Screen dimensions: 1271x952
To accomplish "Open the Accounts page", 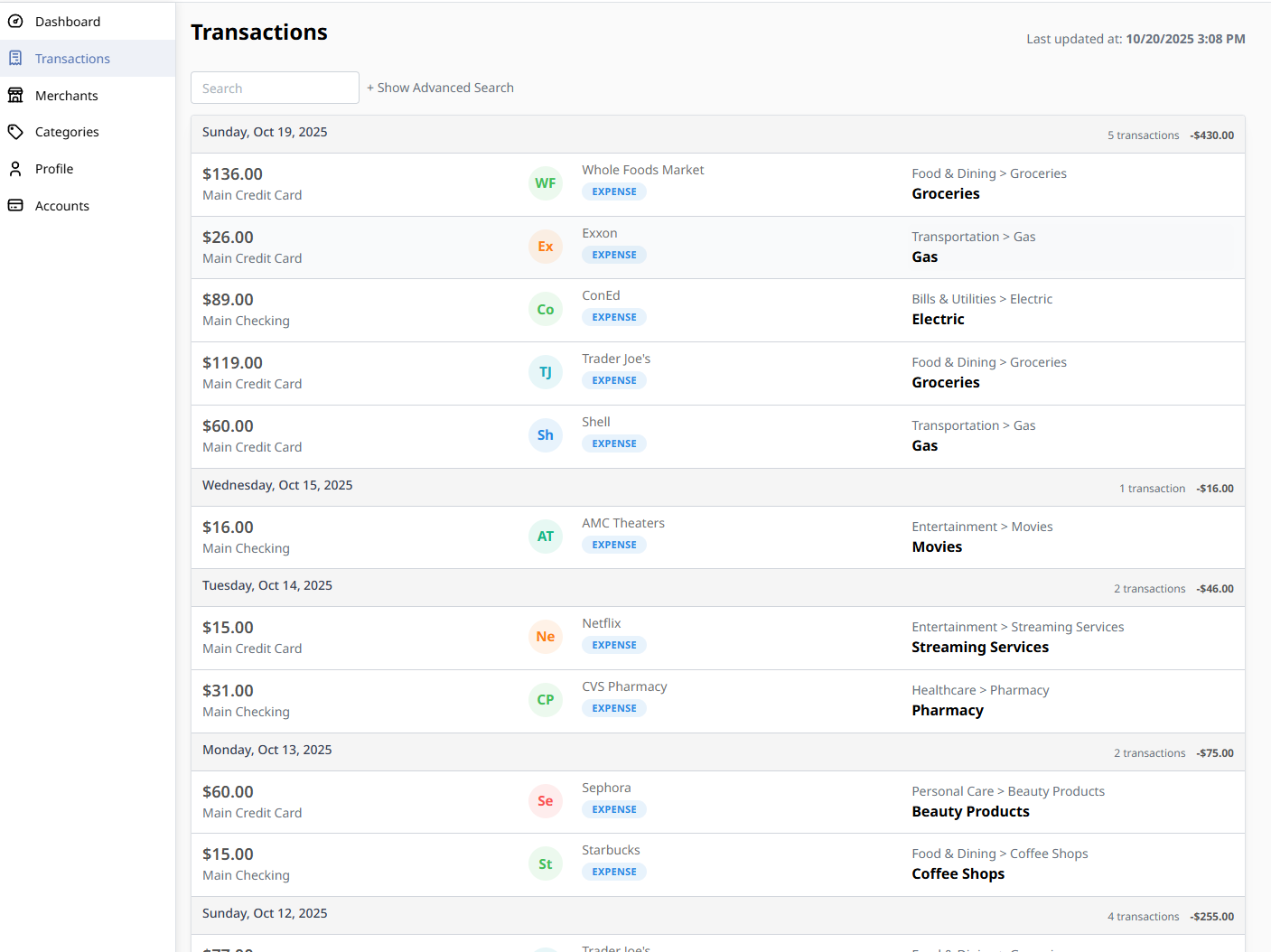I will [x=88, y=206].
